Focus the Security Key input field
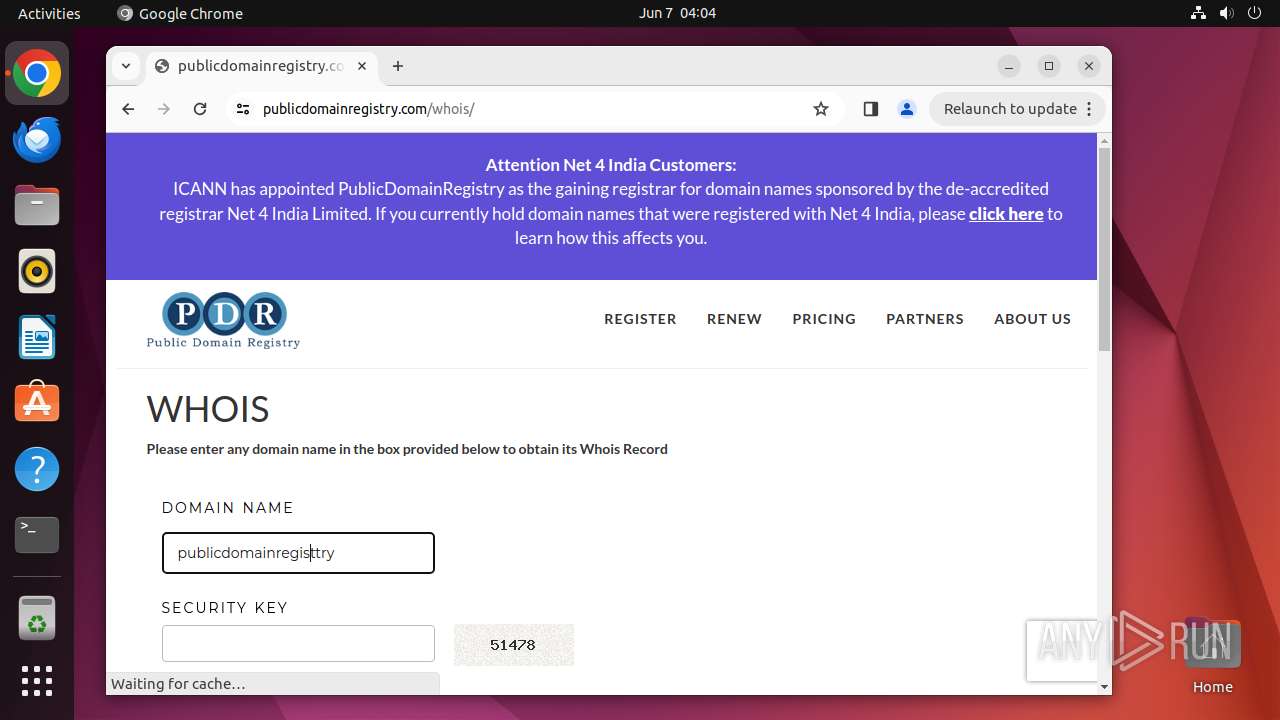This screenshot has height=720, width=1280. click(x=298, y=644)
